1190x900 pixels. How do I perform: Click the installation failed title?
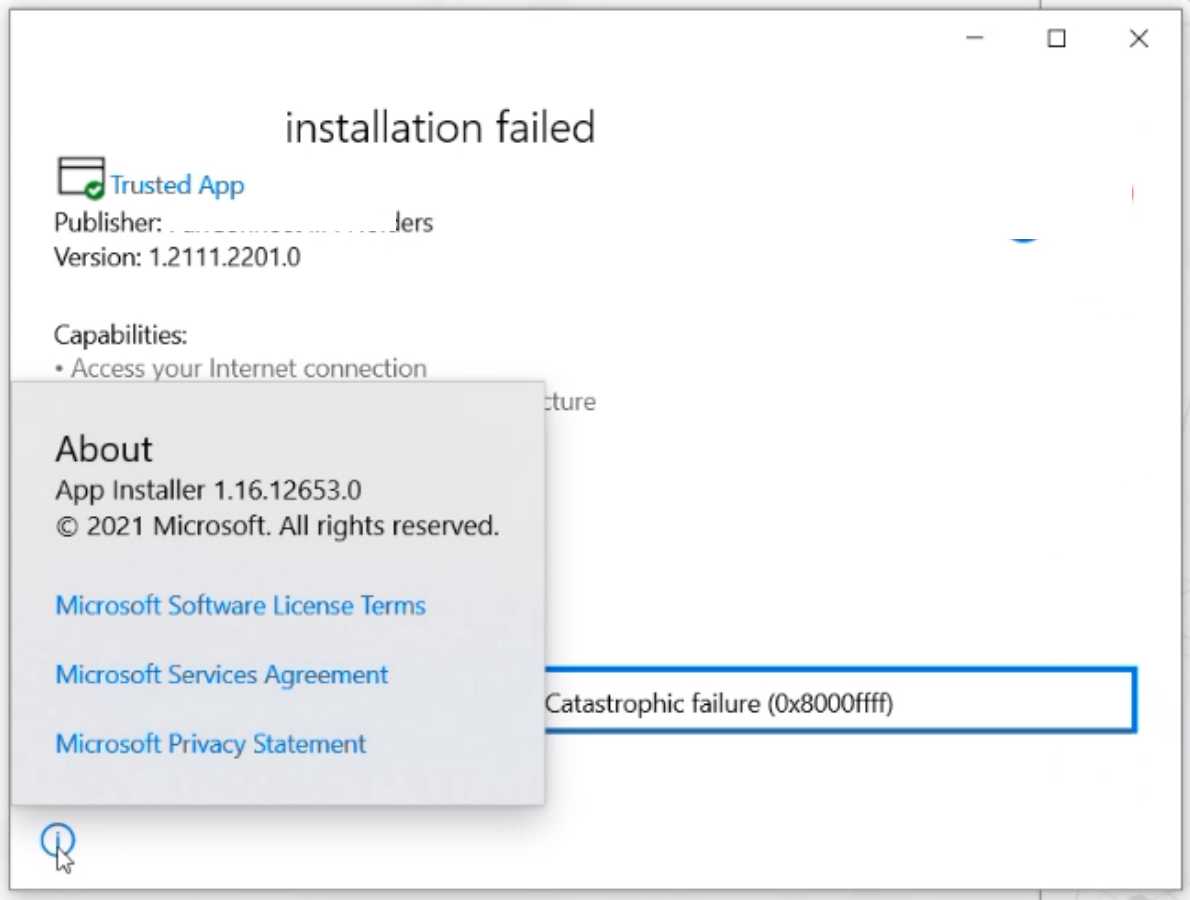click(x=442, y=127)
